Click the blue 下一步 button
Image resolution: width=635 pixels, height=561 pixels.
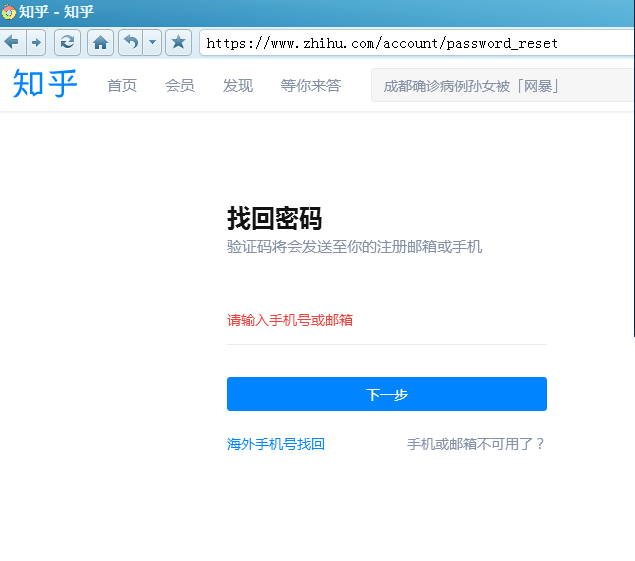[x=387, y=394]
